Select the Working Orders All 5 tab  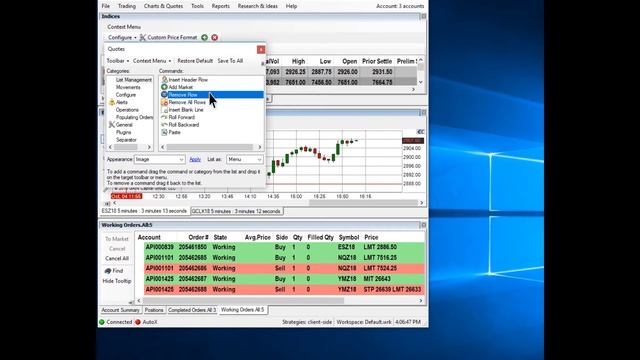point(242,310)
